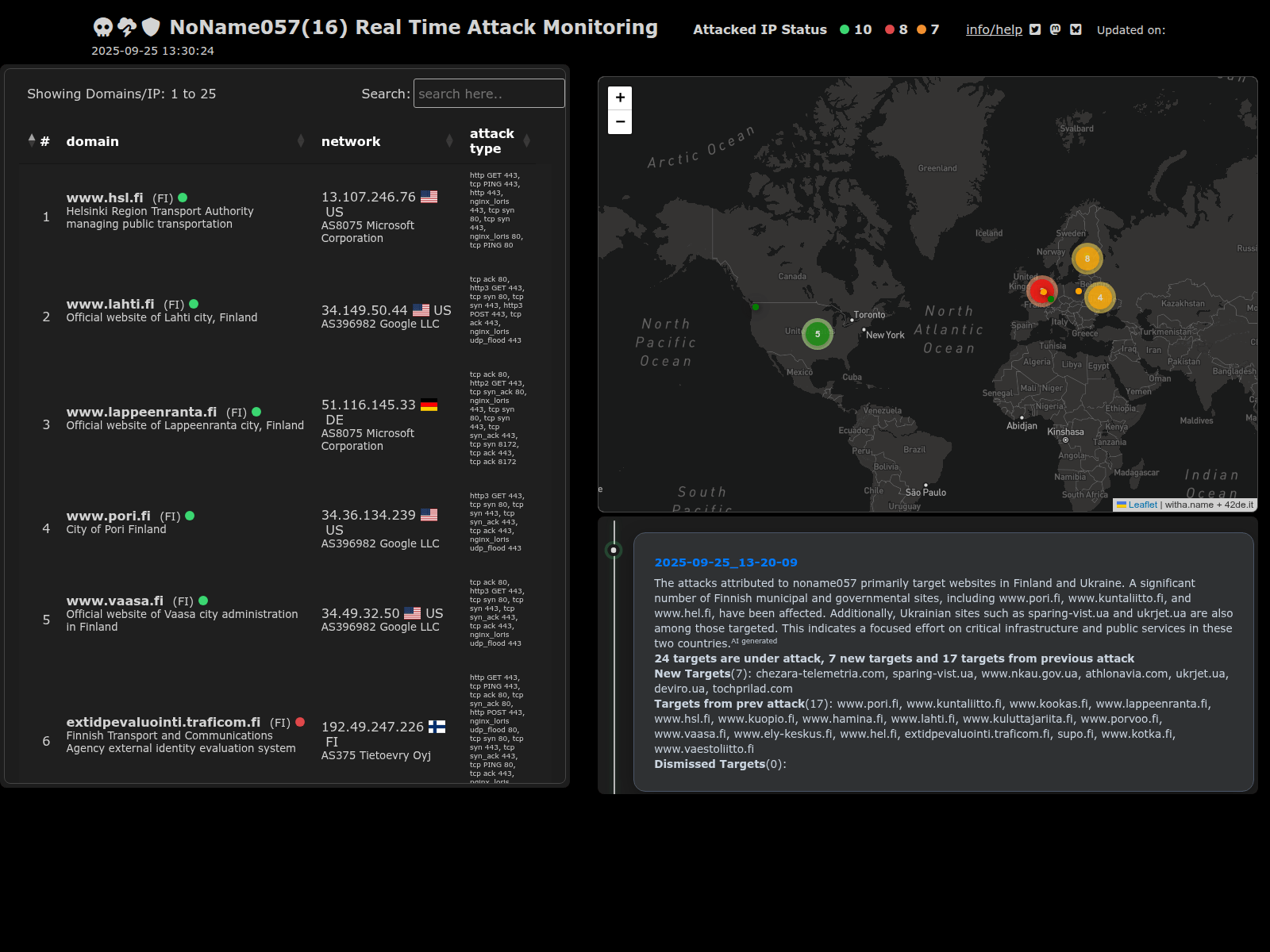The image size is (1270, 952).
Task: Sort the table by # column
Action: pos(32,141)
